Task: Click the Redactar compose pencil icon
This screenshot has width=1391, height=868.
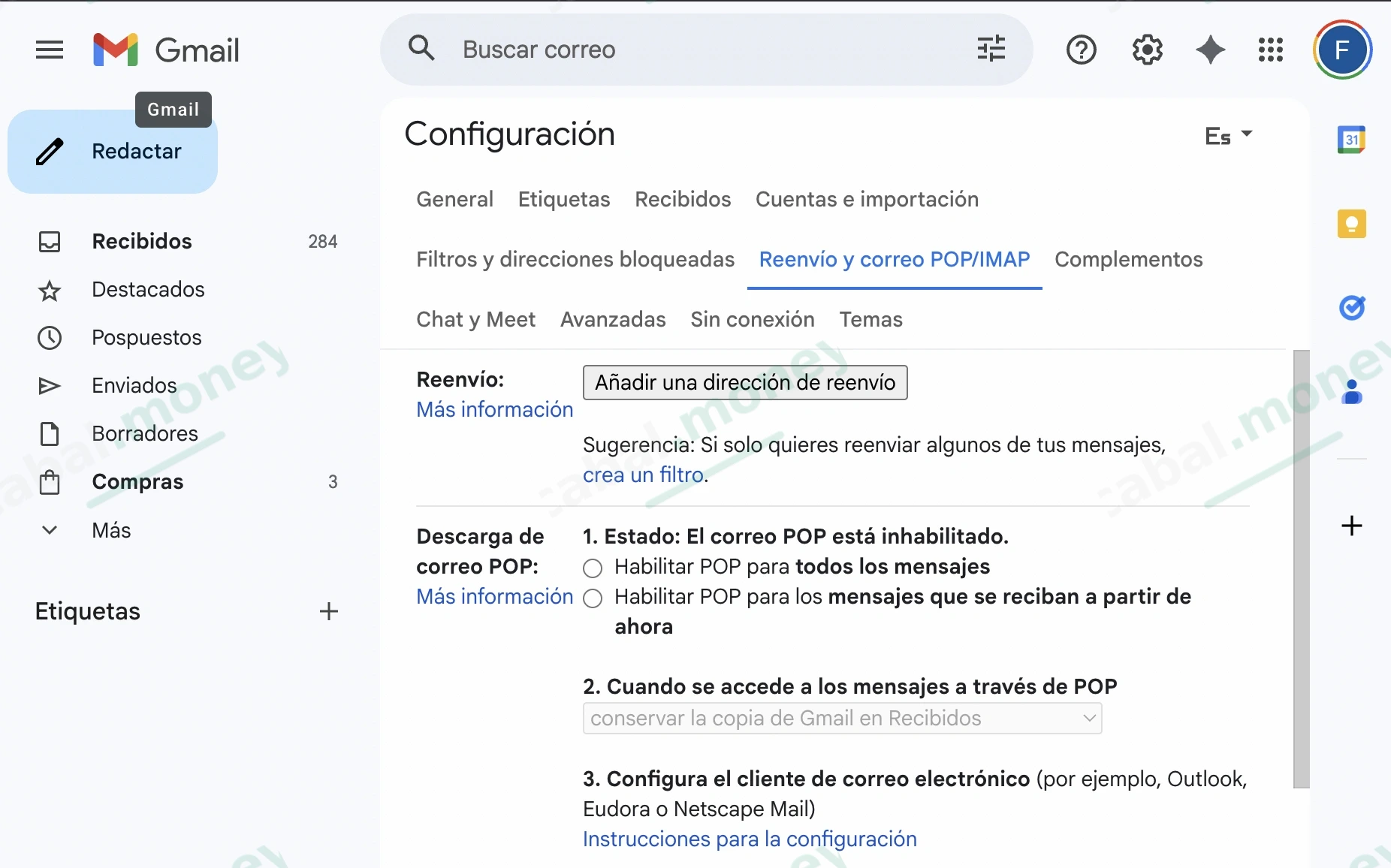Action: click(48, 152)
